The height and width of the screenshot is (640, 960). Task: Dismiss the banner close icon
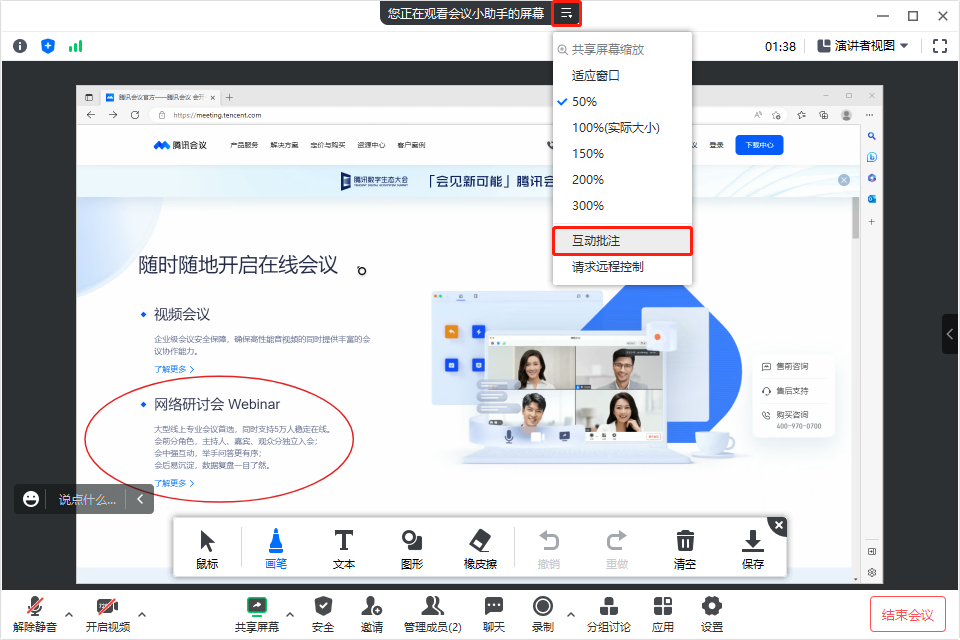click(x=844, y=180)
